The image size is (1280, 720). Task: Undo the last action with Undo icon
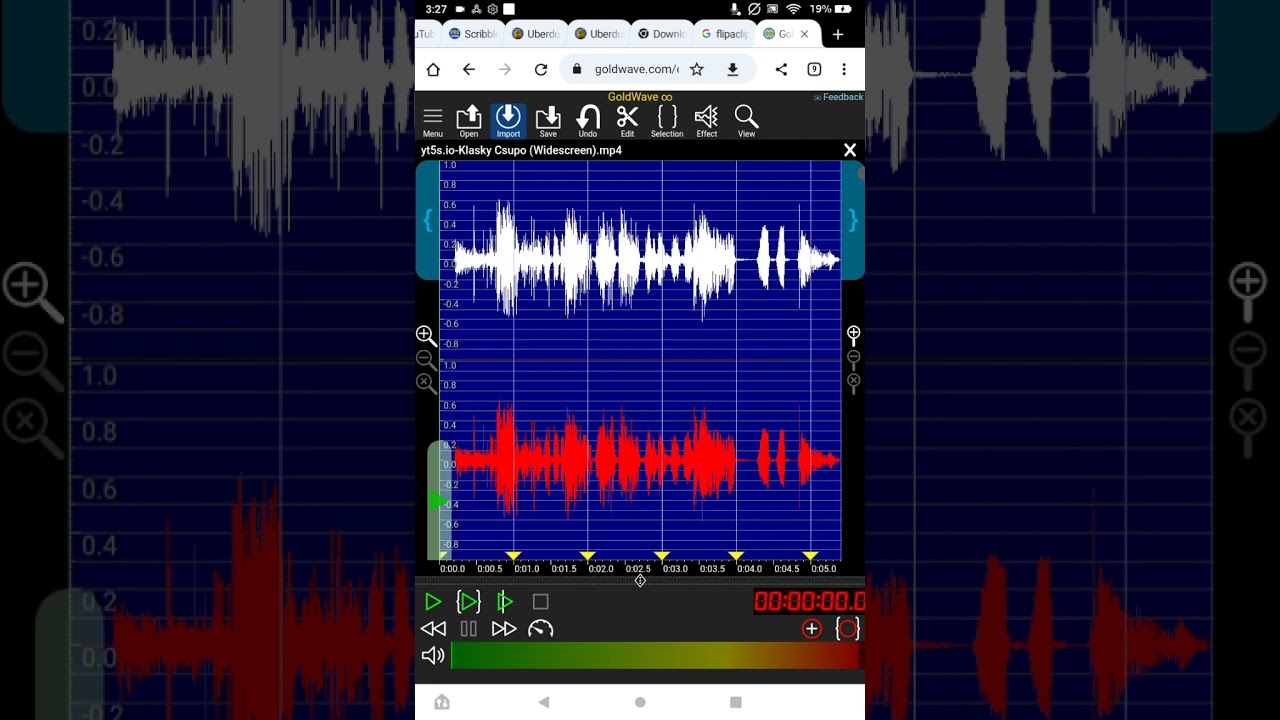tap(588, 121)
